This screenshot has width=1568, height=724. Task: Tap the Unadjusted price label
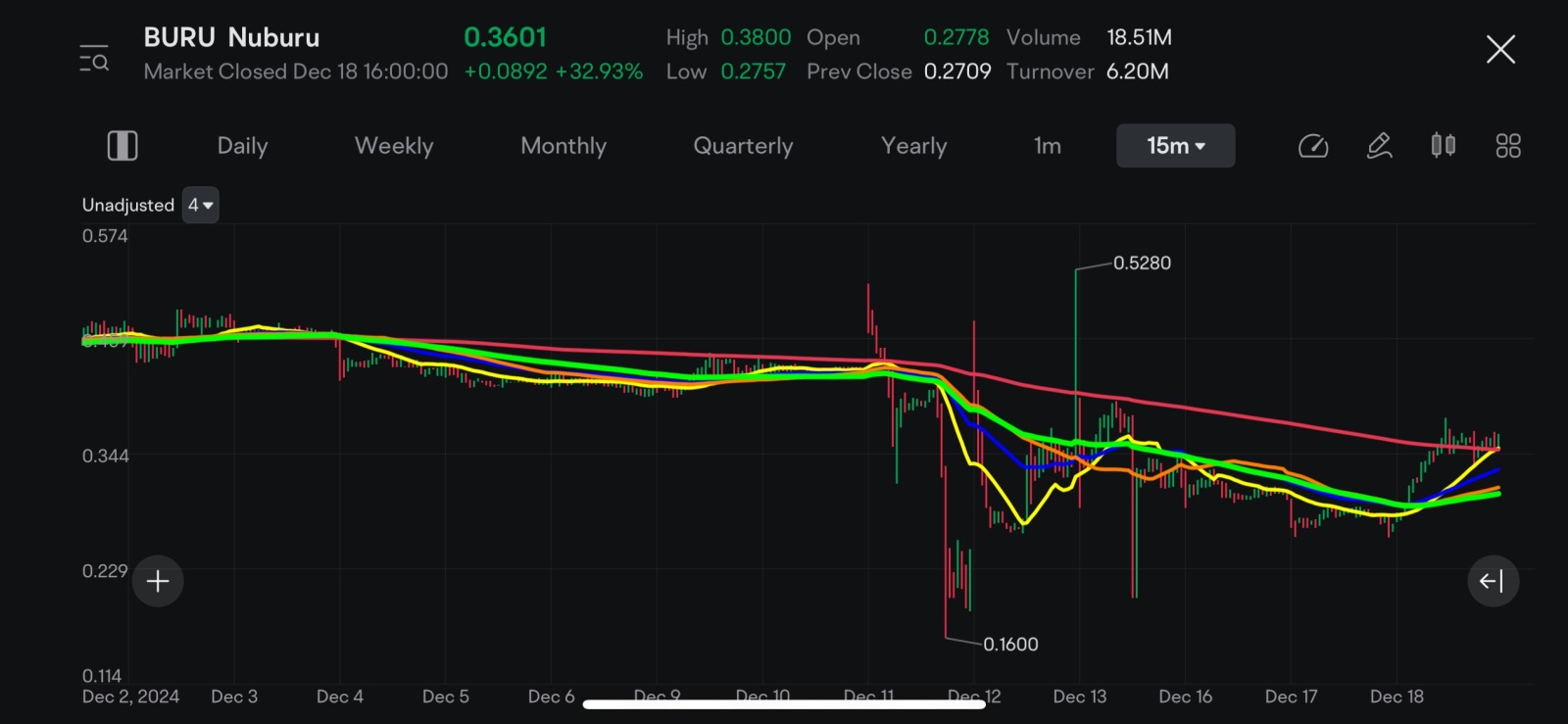(128, 205)
